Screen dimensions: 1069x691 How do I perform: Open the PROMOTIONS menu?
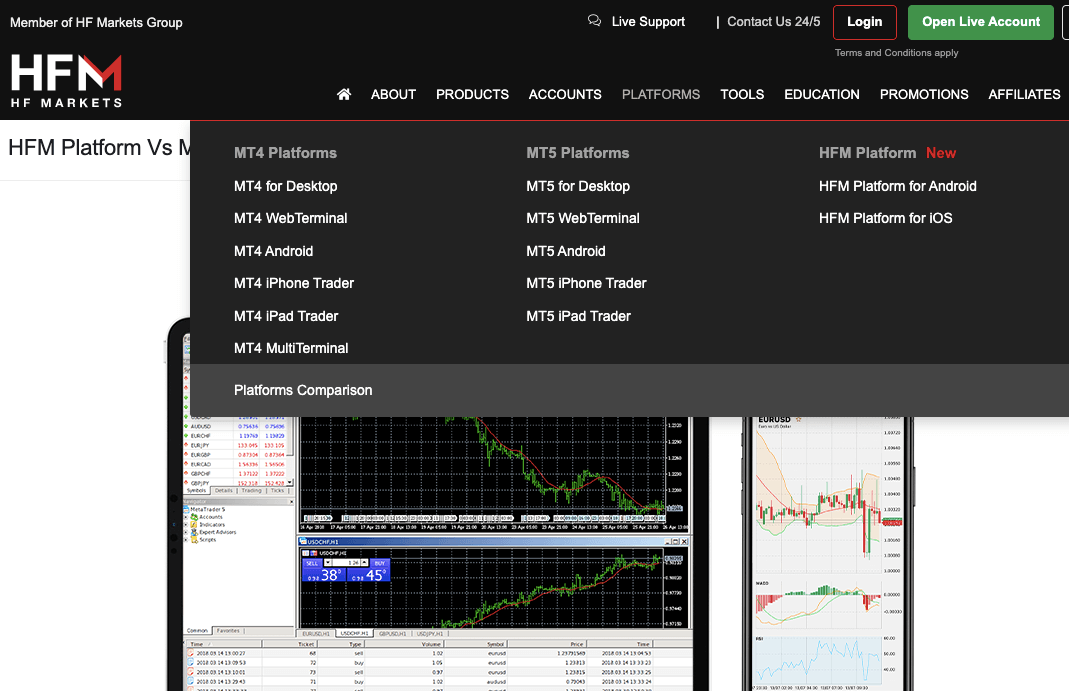(x=924, y=94)
